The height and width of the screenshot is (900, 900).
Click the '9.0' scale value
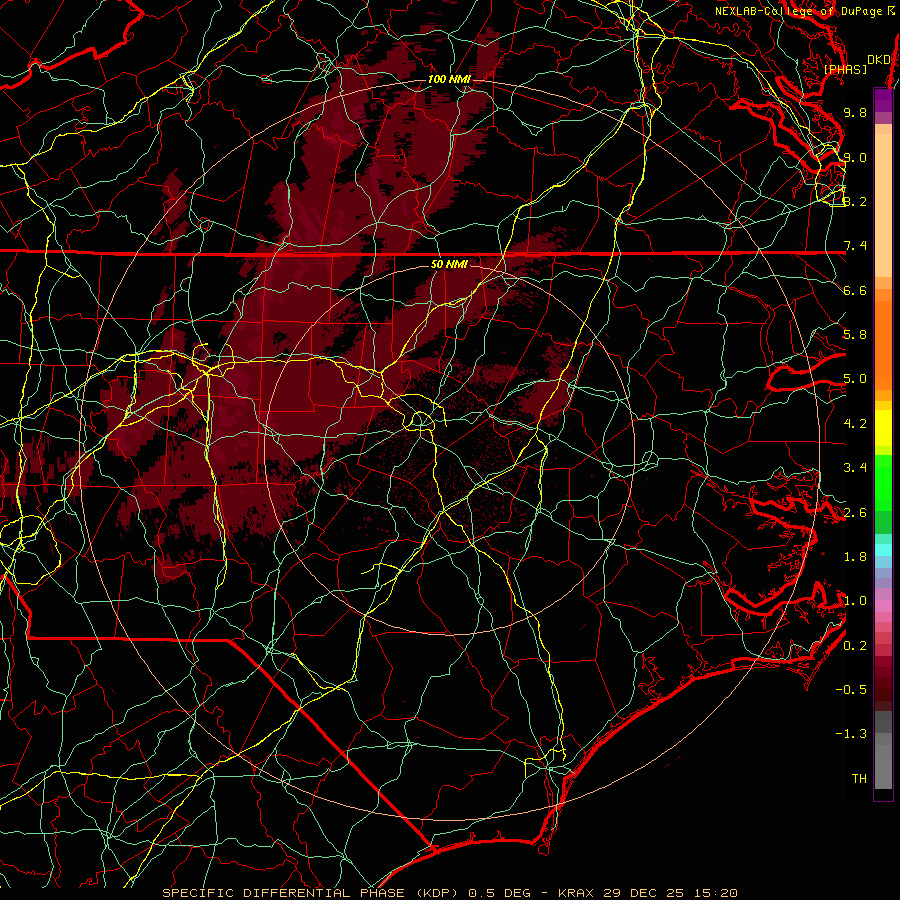(855, 157)
